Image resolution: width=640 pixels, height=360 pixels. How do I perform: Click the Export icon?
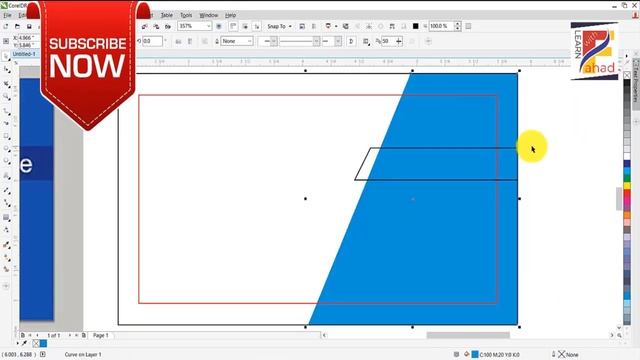156,26
